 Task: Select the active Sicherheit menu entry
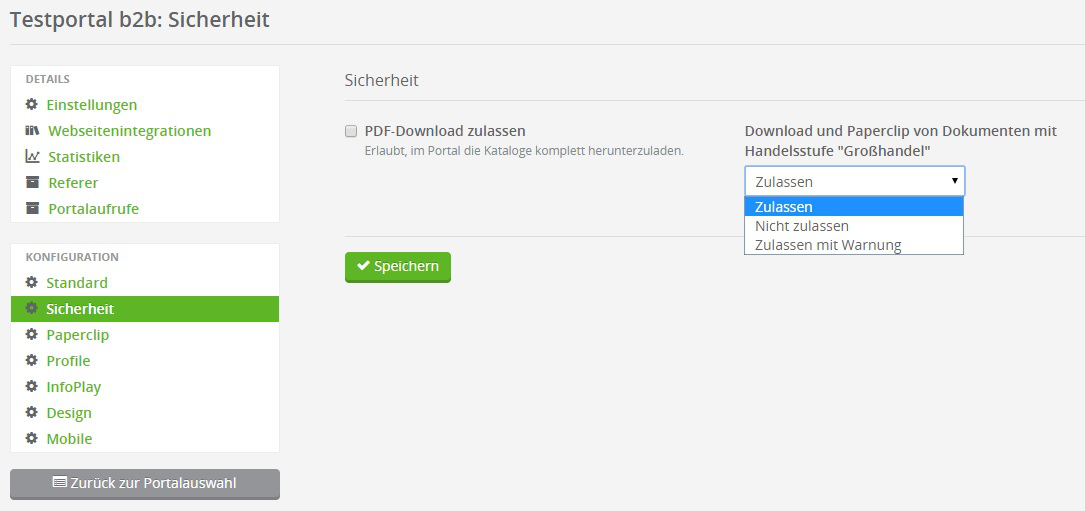80,309
